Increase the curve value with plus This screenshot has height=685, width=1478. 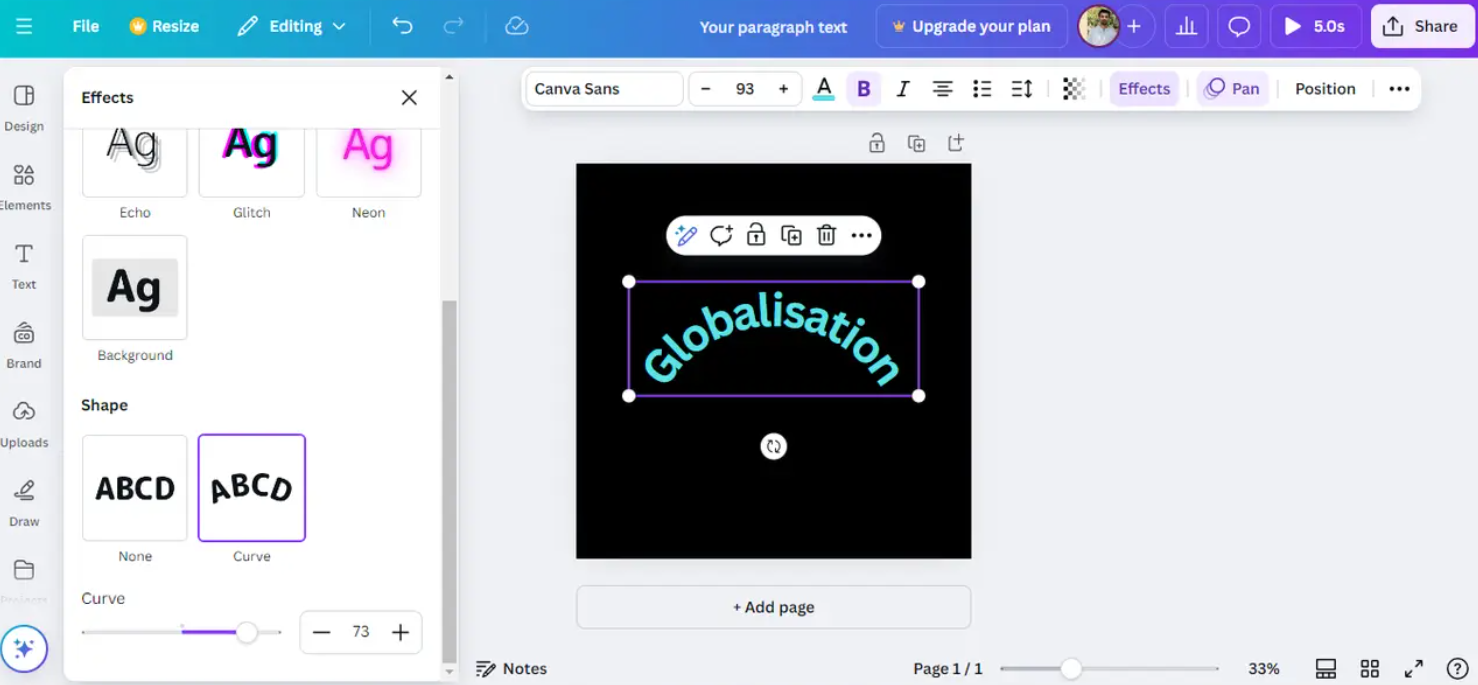tap(400, 632)
